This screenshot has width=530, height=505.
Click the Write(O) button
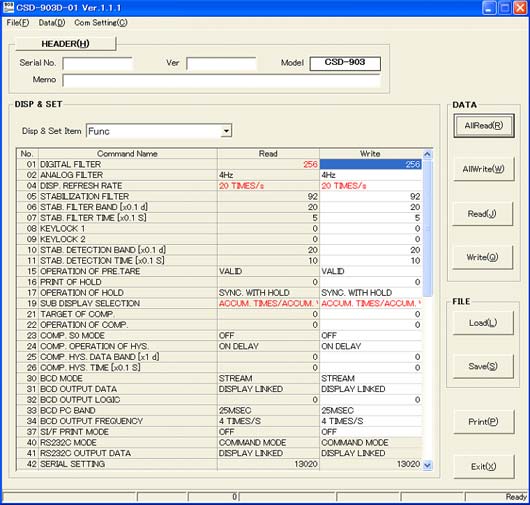[x=482, y=257]
